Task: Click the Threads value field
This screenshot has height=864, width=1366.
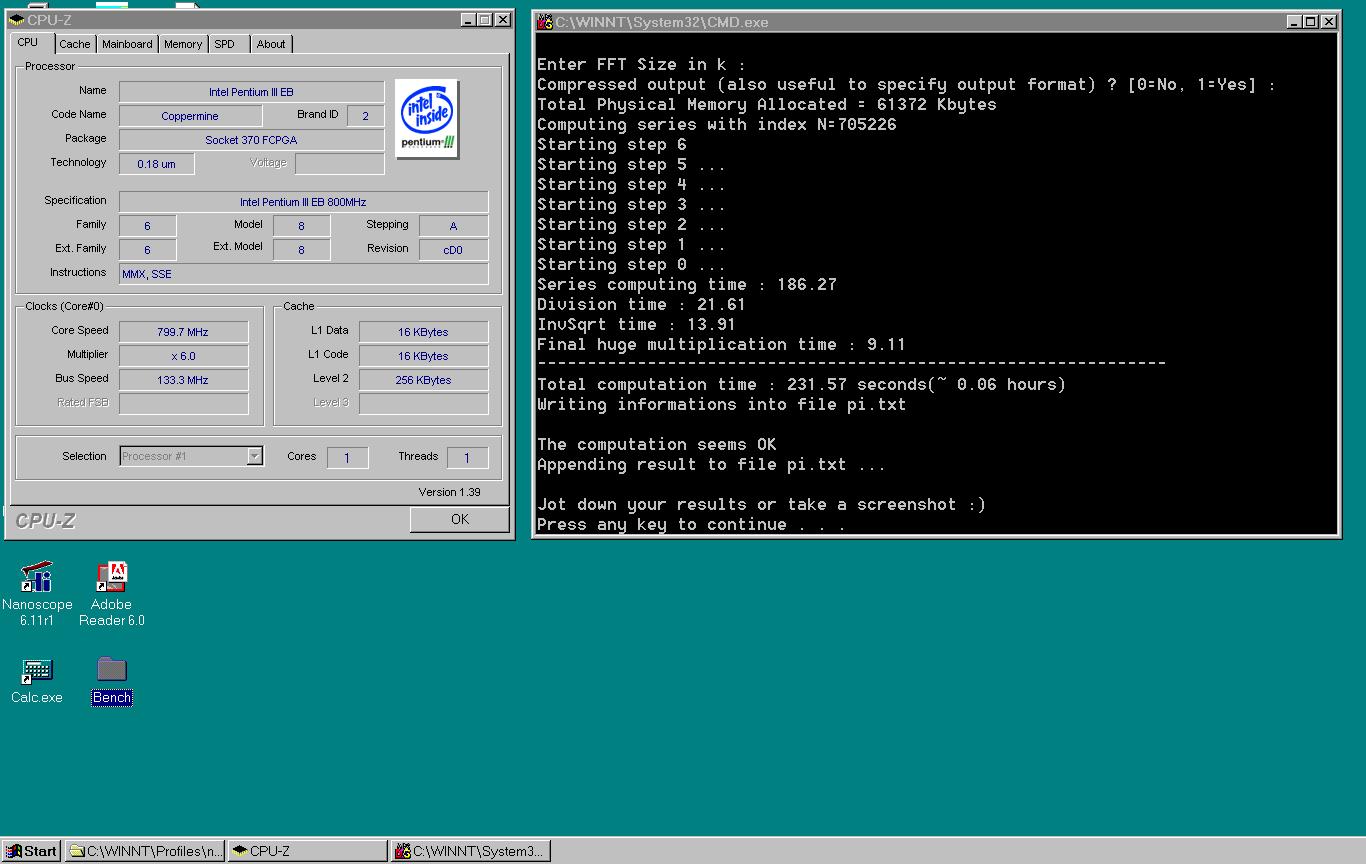Action: [x=467, y=458]
